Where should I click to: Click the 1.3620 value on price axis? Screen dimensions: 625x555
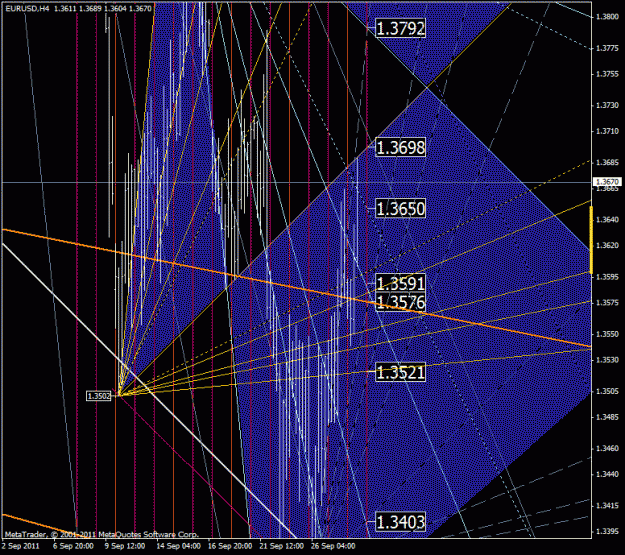click(607, 245)
